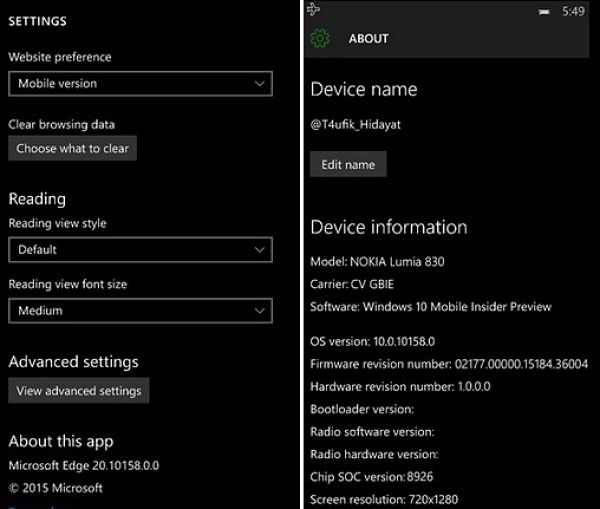Click the Reading section heading
Image resolution: width=600 pixels, height=509 pixels.
click(37, 199)
